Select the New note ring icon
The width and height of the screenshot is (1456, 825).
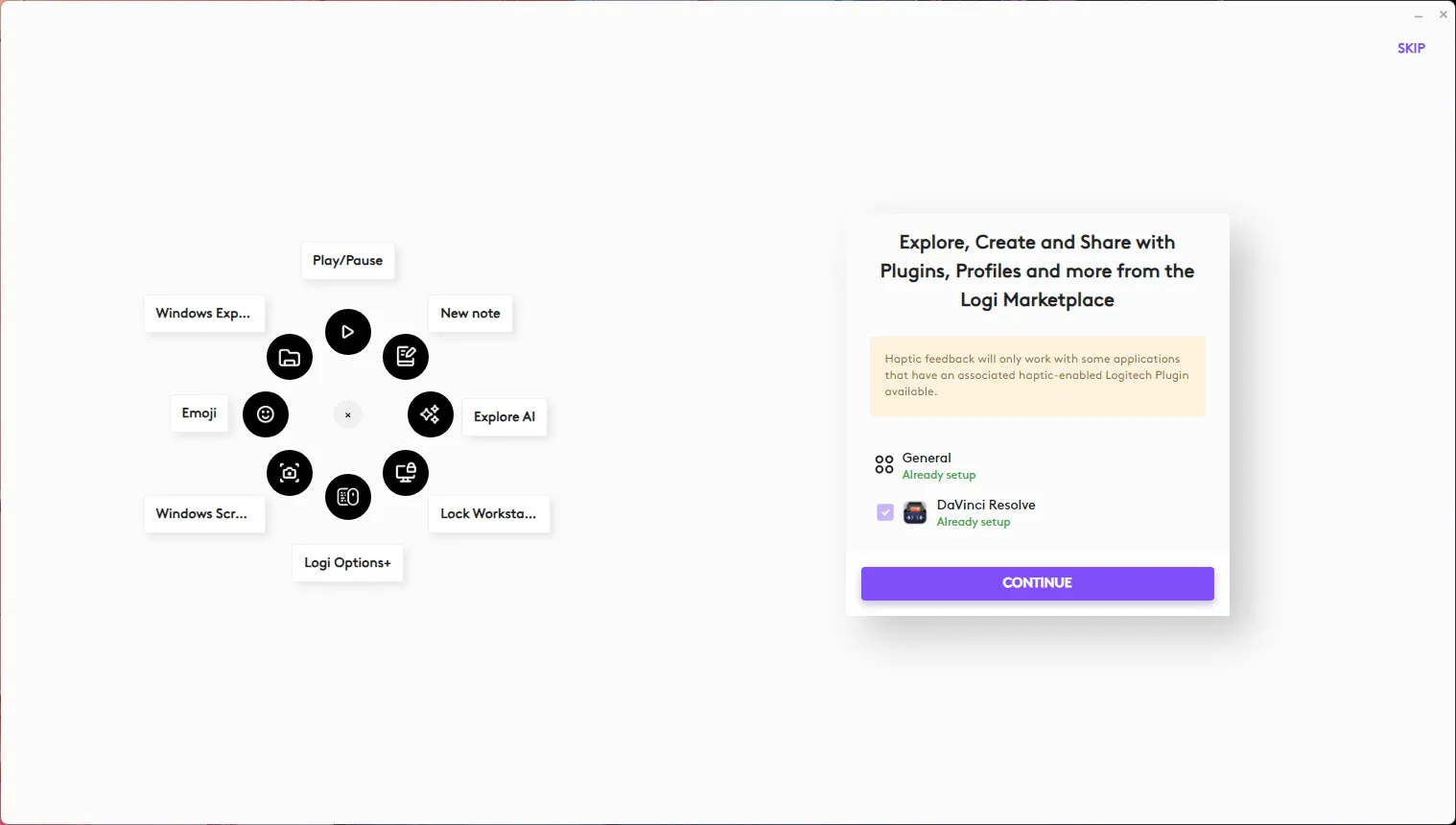pyautogui.click(x=406, y=357)
